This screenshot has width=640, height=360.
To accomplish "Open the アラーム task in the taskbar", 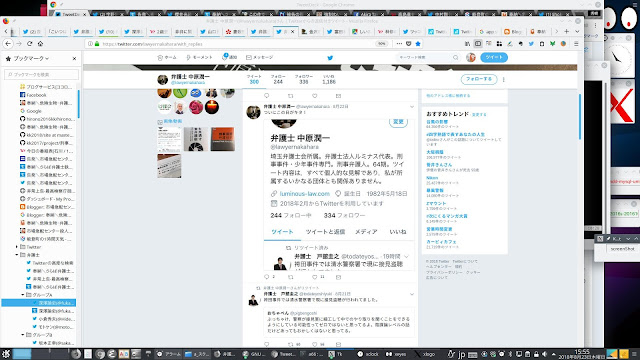I will (x=169, y=354).
